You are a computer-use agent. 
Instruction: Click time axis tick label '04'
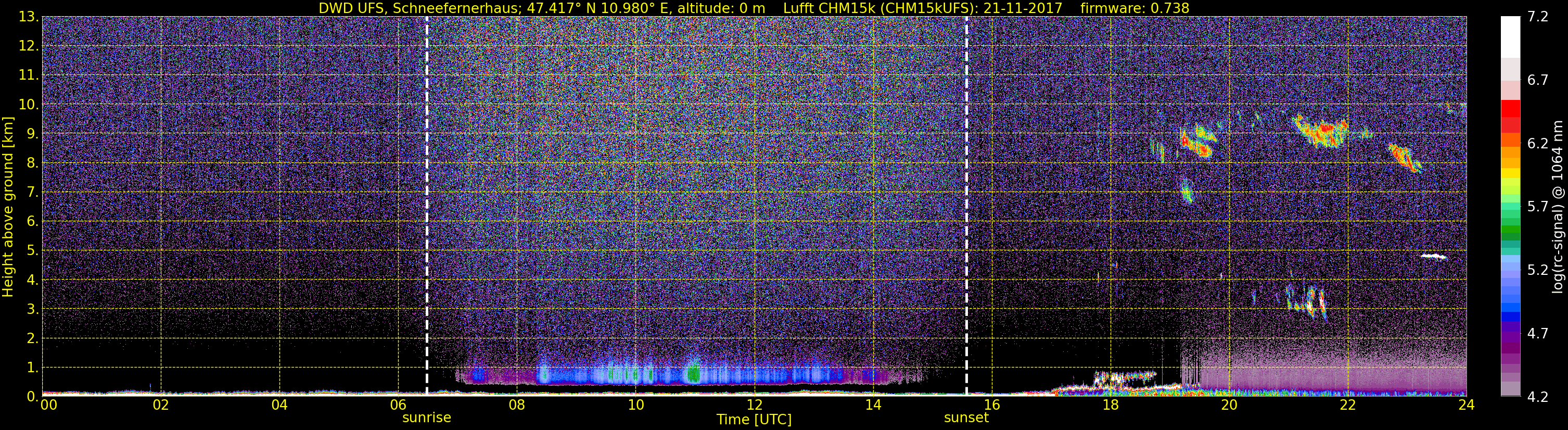click(279, 406)
